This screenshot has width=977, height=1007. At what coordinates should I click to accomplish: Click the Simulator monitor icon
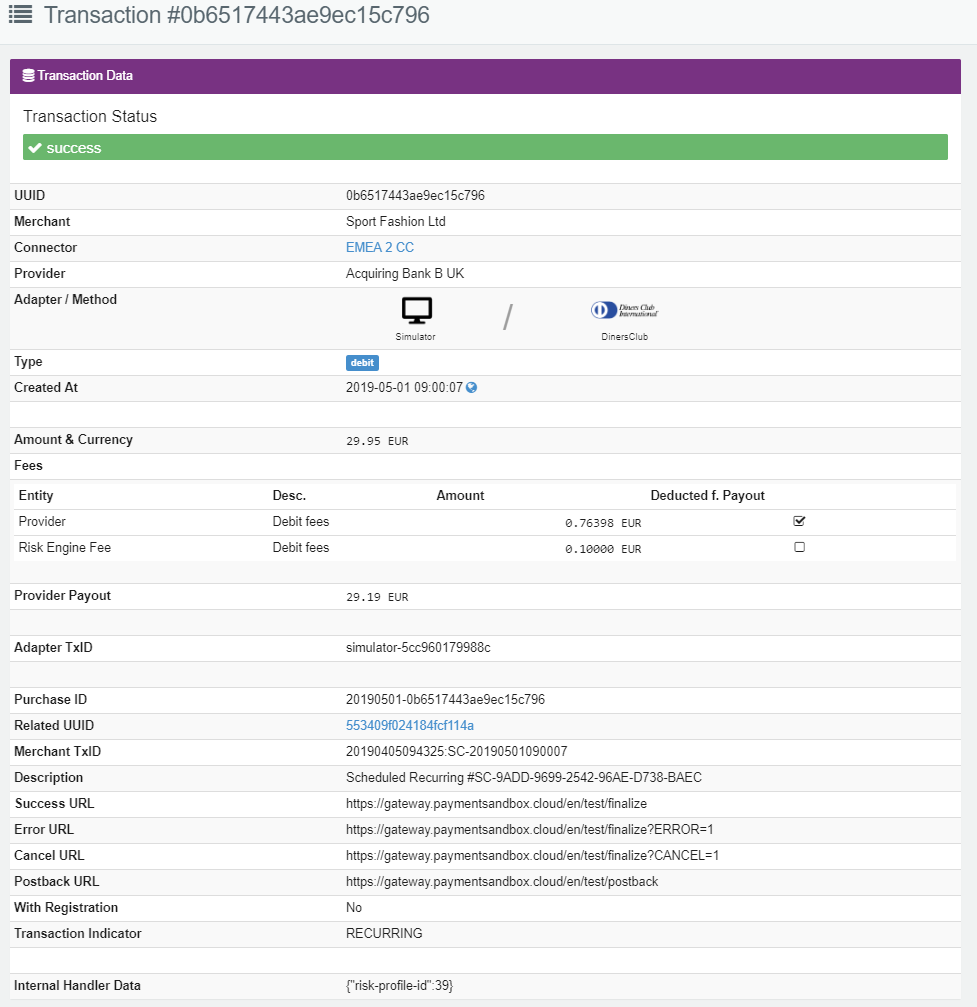pos(416,311)
